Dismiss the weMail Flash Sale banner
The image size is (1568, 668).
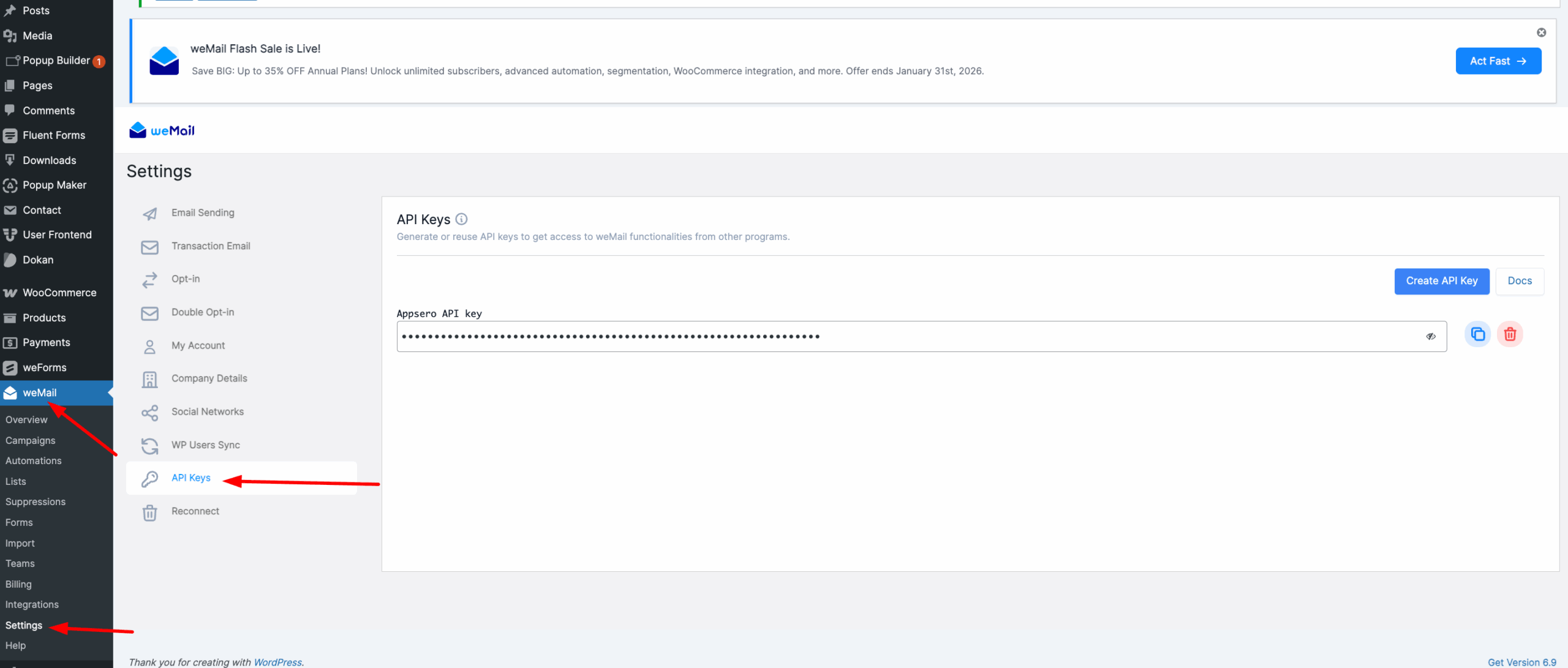pos(1541,32)
